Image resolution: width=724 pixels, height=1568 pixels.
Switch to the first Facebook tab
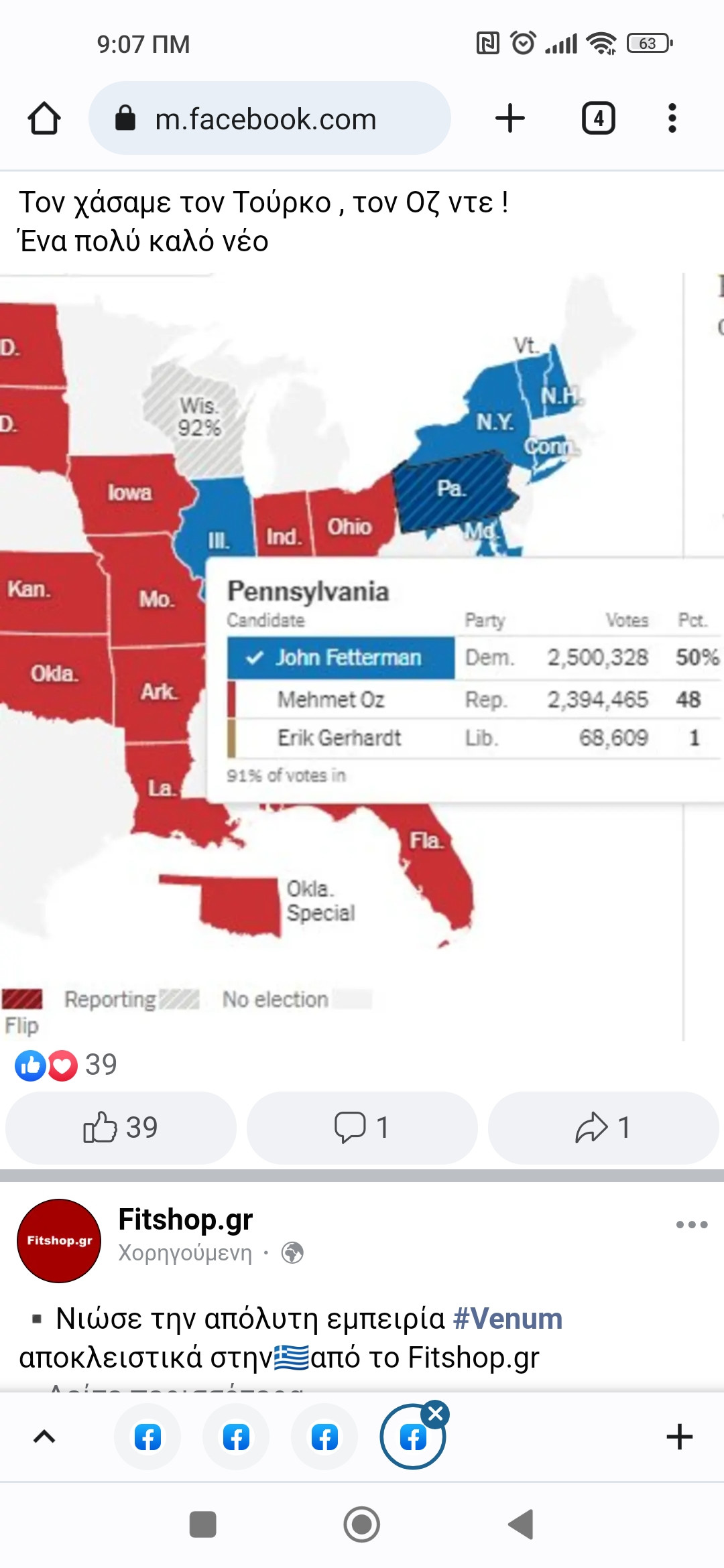[147, 1437]
